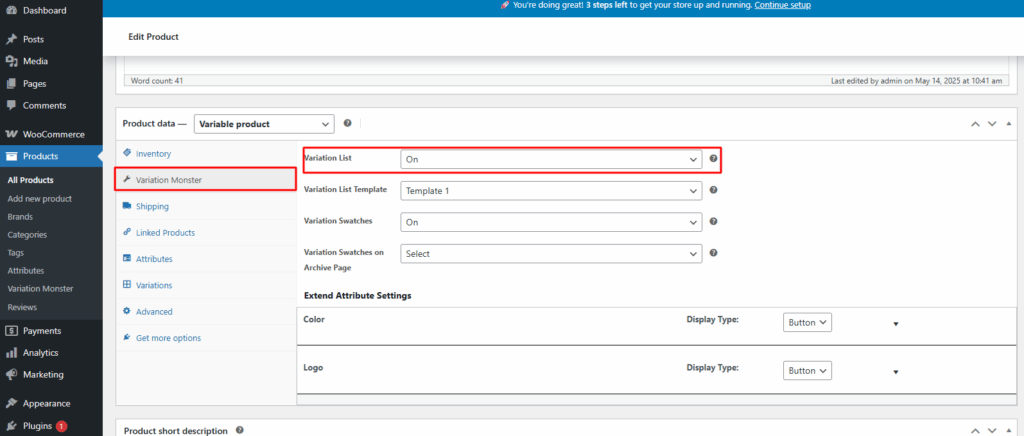Click the Get more options plug icon
The height and width of the screenshot is (436, 1024).
(x=127, y=337)
